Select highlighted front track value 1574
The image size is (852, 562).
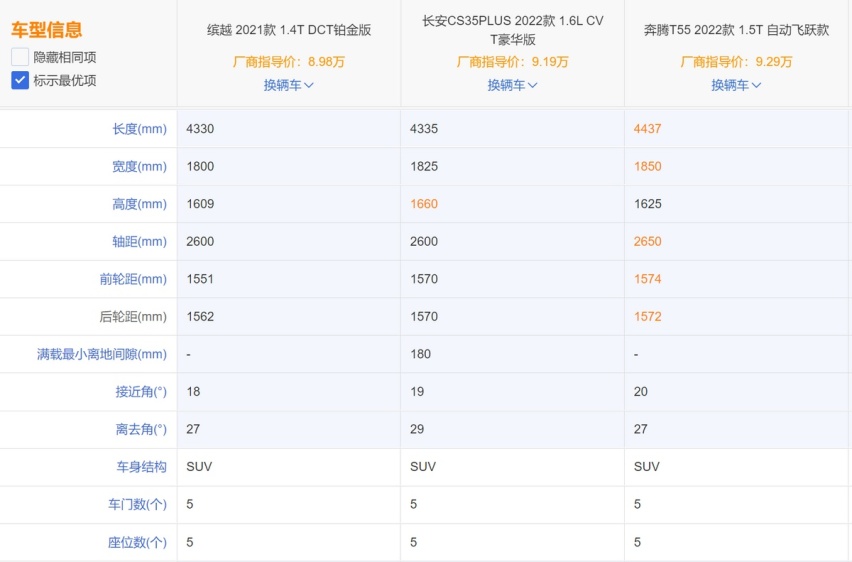click(x=648, y=279)
